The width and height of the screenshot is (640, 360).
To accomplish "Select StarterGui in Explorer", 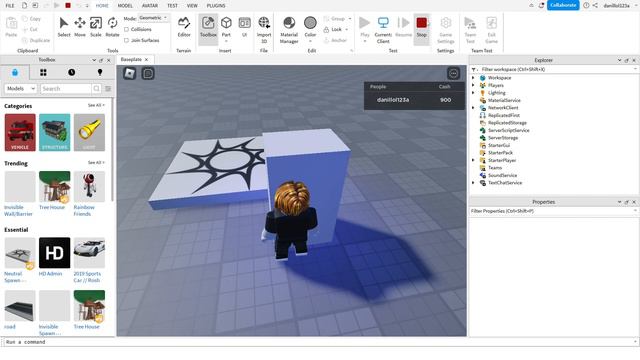I will (499, 145).
